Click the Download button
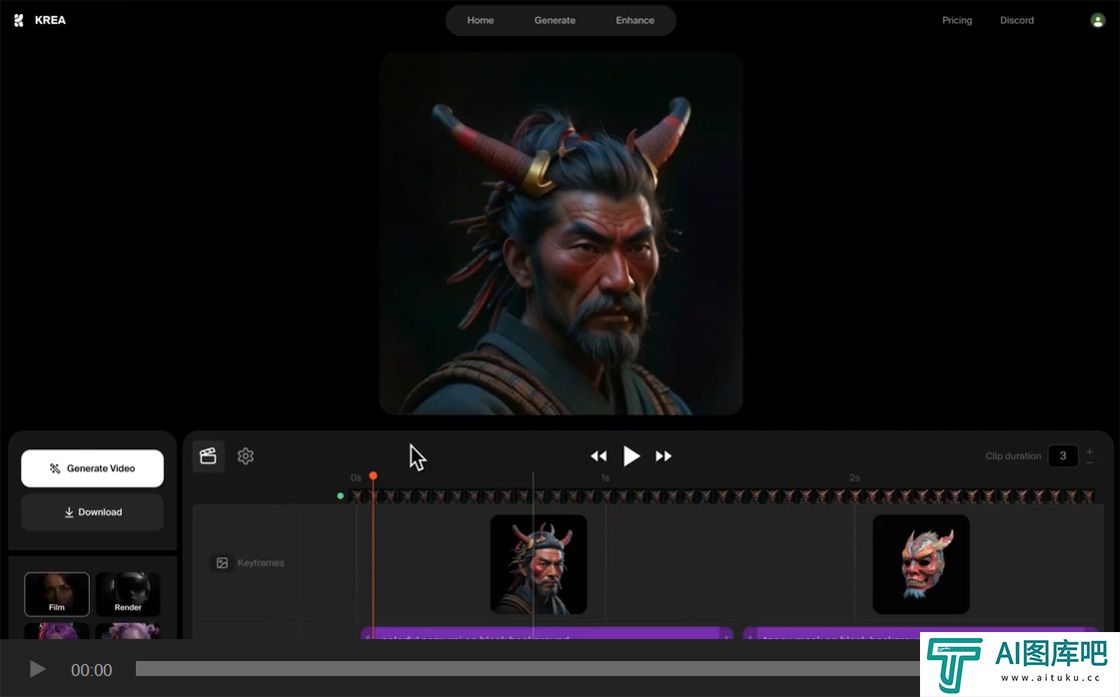 tap(92, 512)
